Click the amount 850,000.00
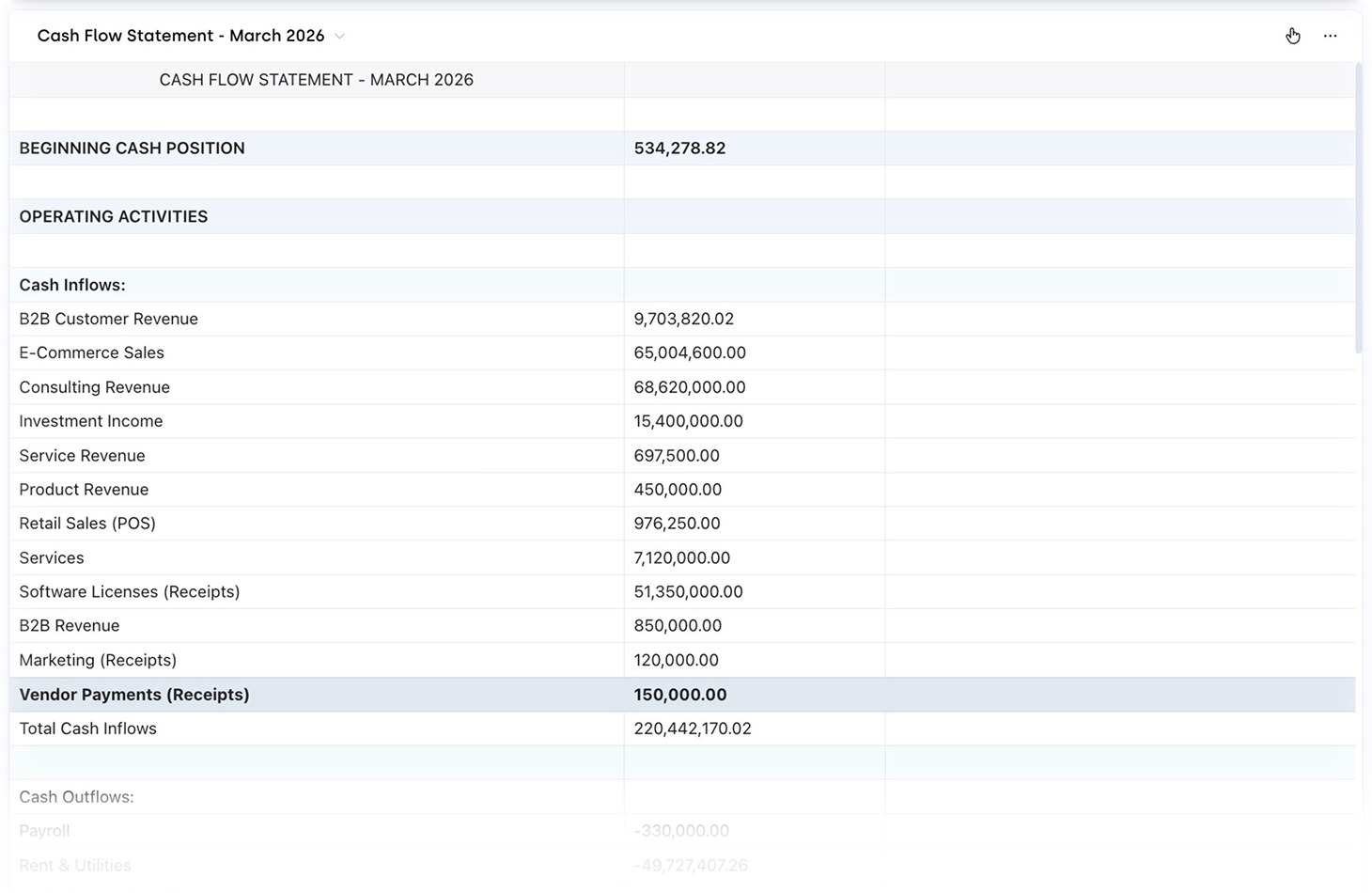The image size is (1372, 893). click(x=678, y=625)
